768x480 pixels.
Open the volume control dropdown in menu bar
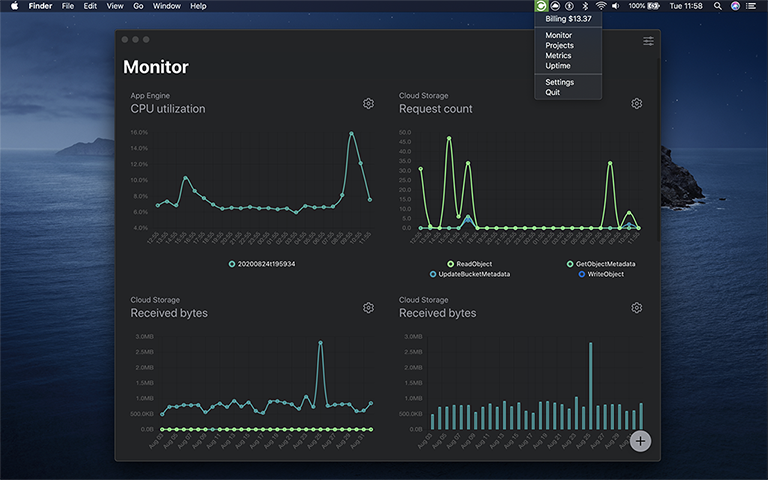coord(617,6)
